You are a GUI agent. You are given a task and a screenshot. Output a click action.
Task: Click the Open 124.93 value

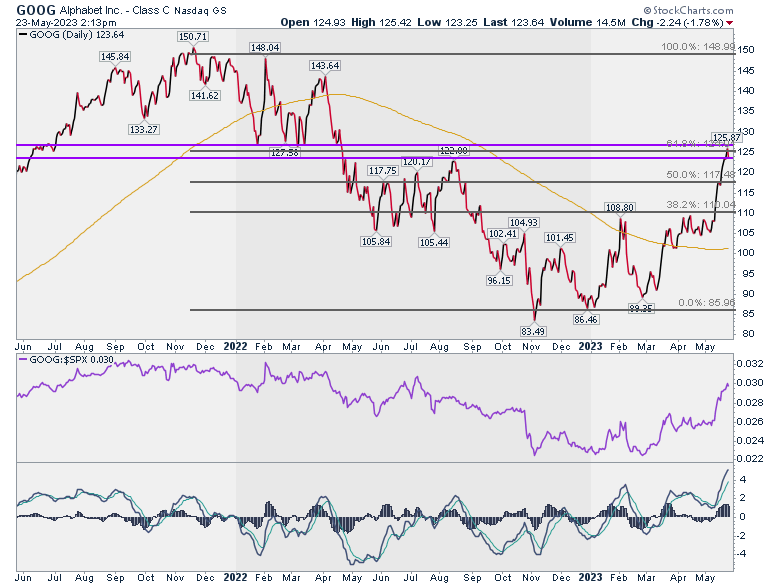pyautogui.click(x=313, y=22)
